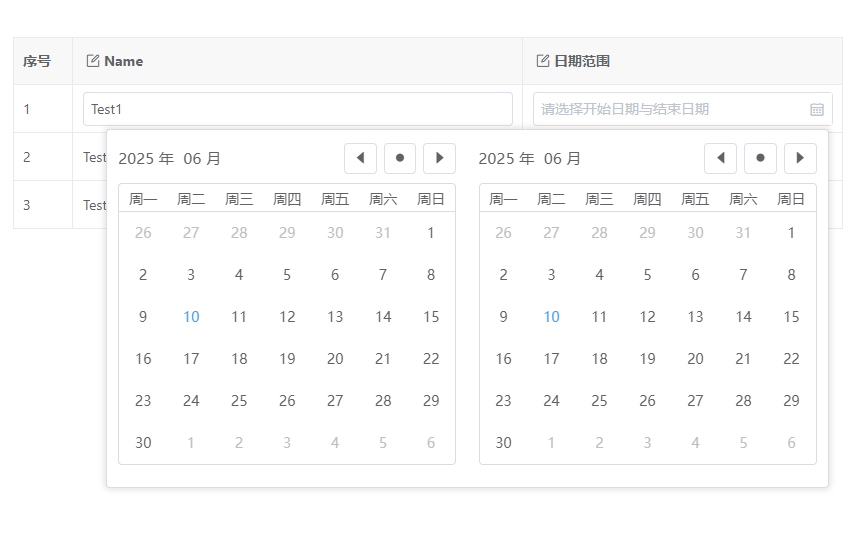Click next month arrow in right calendar

(800, 158)
